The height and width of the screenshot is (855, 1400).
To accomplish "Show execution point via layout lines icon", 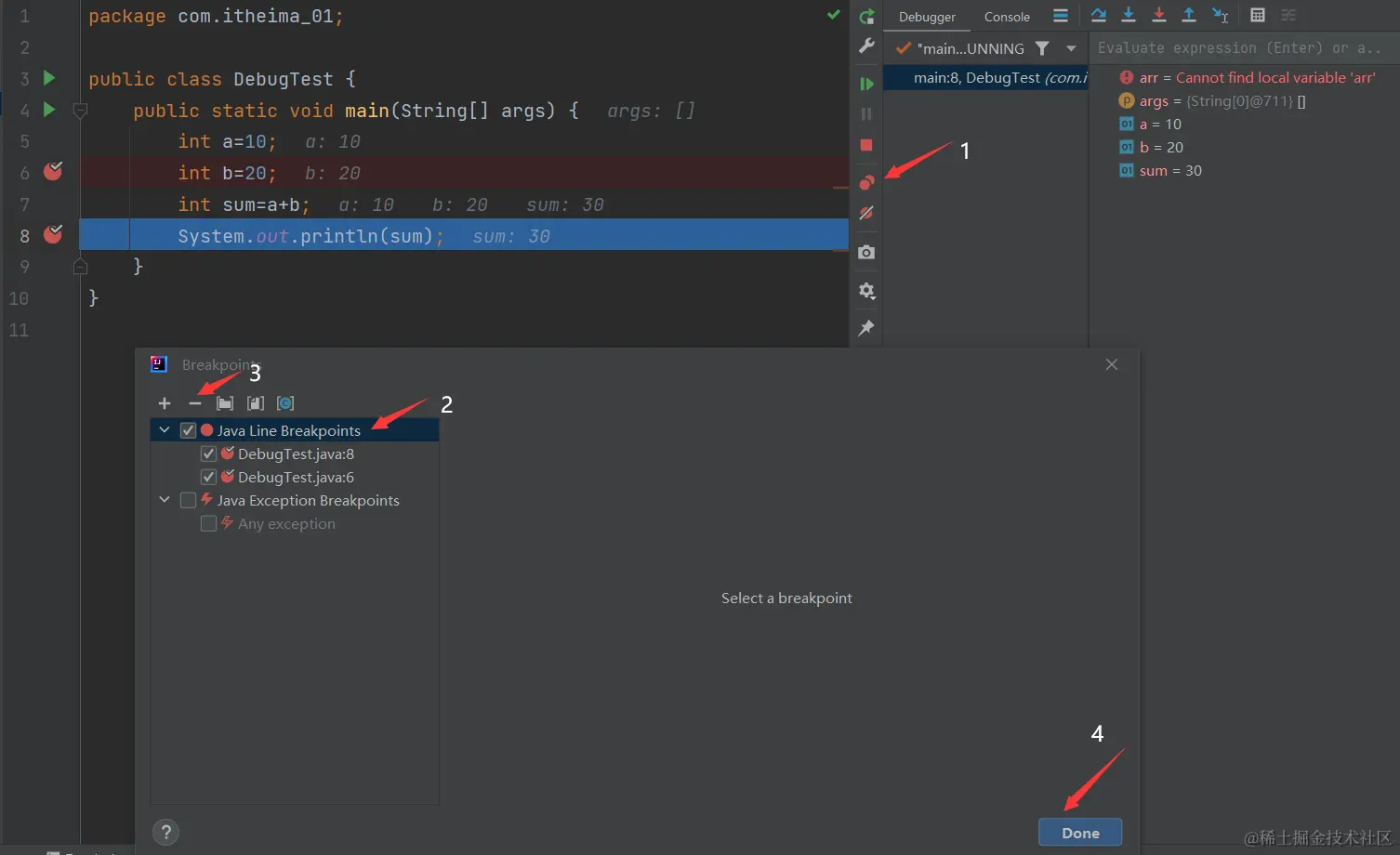I will pos(1061,15).
